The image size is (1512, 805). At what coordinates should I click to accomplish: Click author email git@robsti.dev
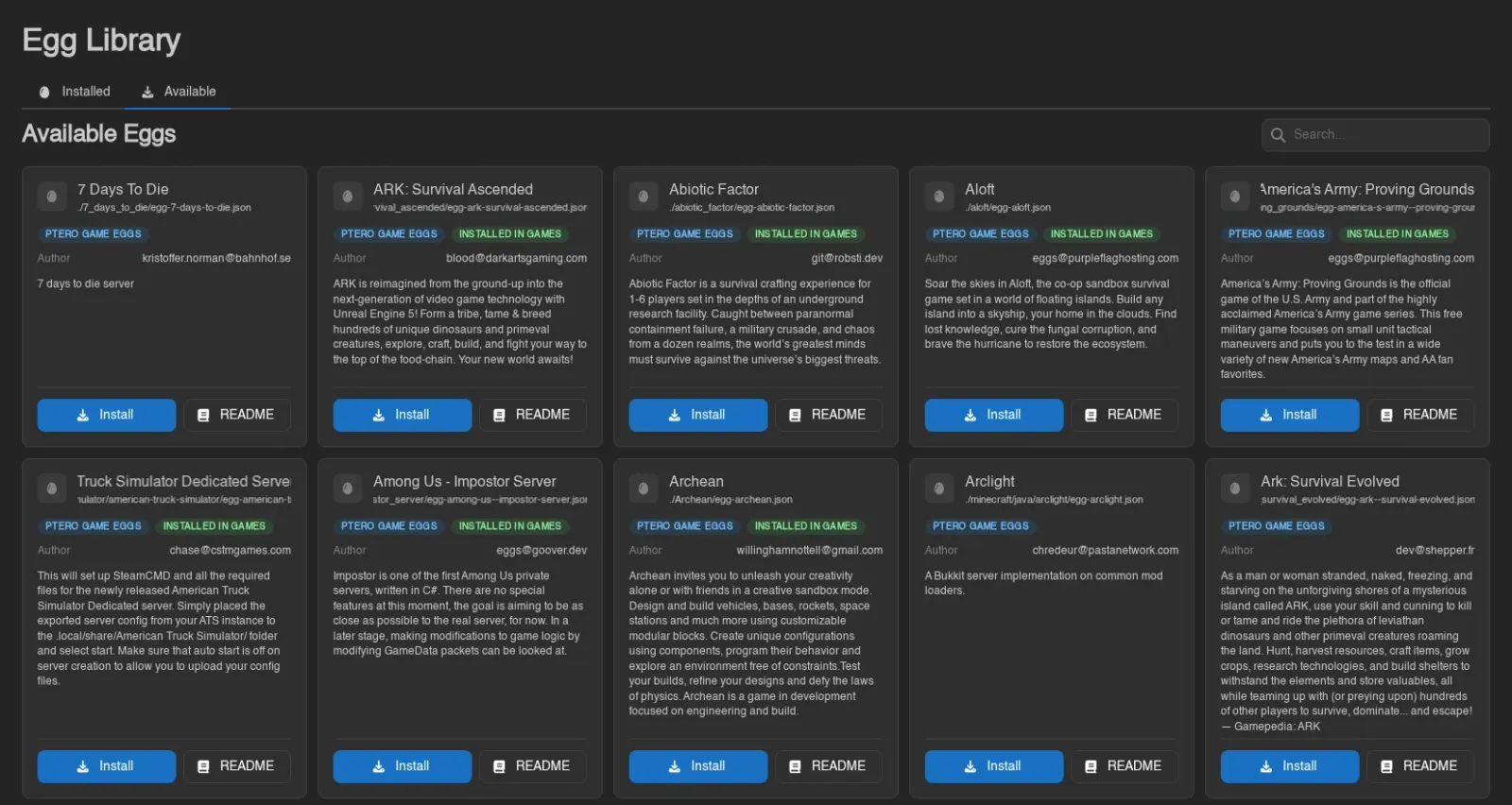(847, 258)
